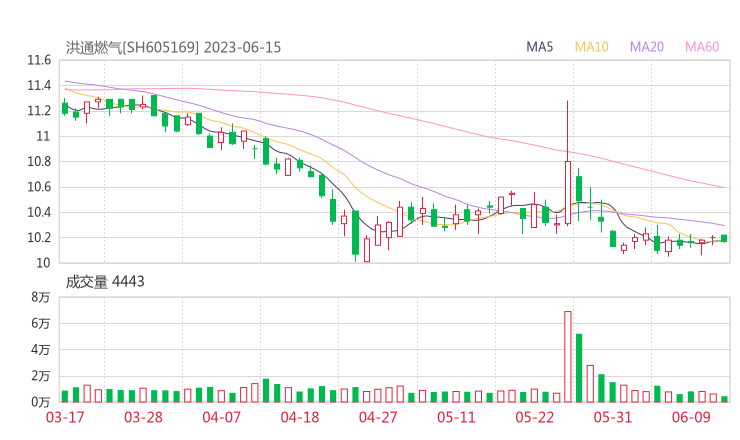The height and width of the screenshot is (440, 740).
Task: Click the 03-17 date axis label
Action: [65, 417]
